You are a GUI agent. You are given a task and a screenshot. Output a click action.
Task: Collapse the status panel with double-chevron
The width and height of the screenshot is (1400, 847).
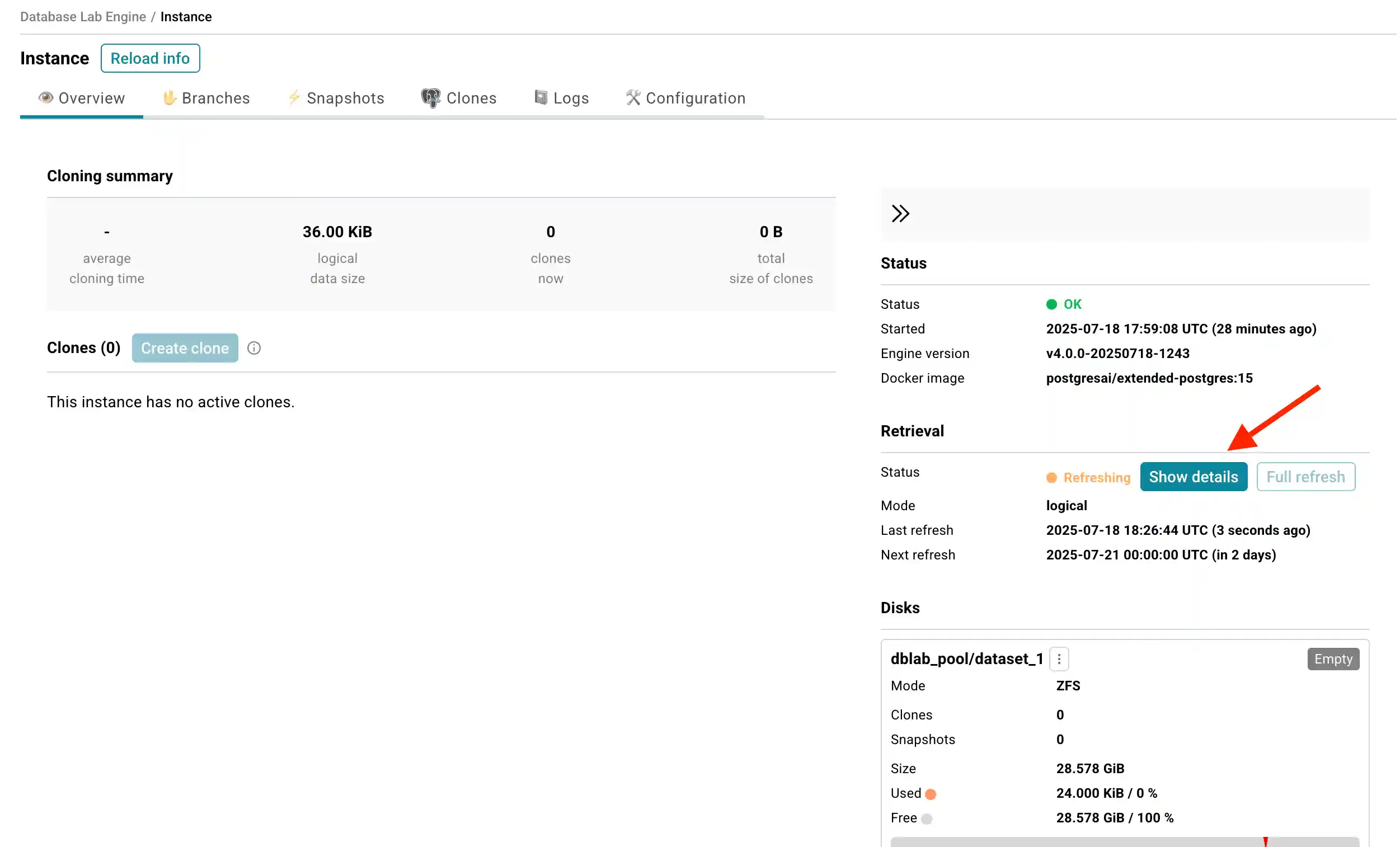(900, 215)
